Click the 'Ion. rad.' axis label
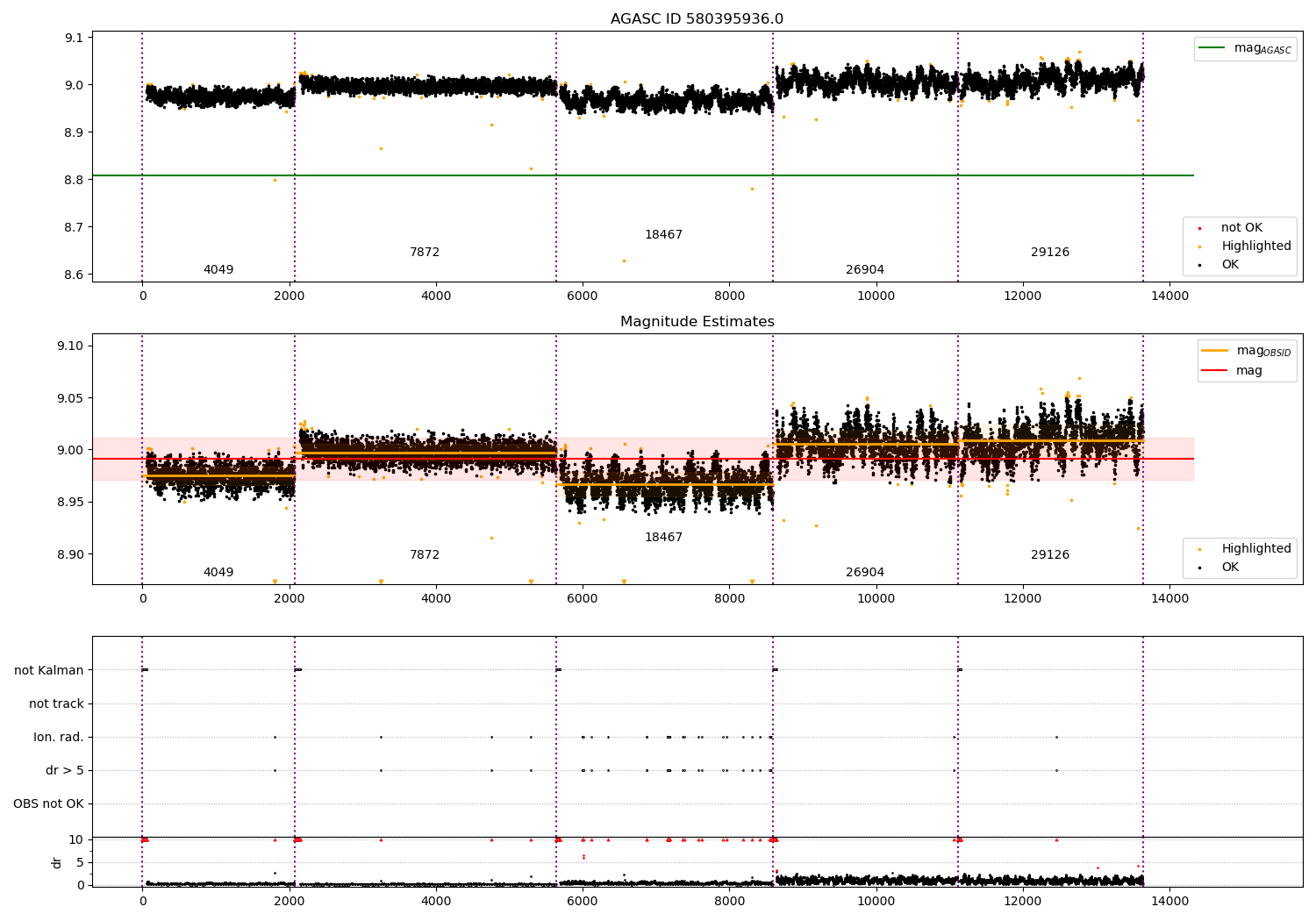This screenshot has width=1316, height=921. click(x=59, y=738)
